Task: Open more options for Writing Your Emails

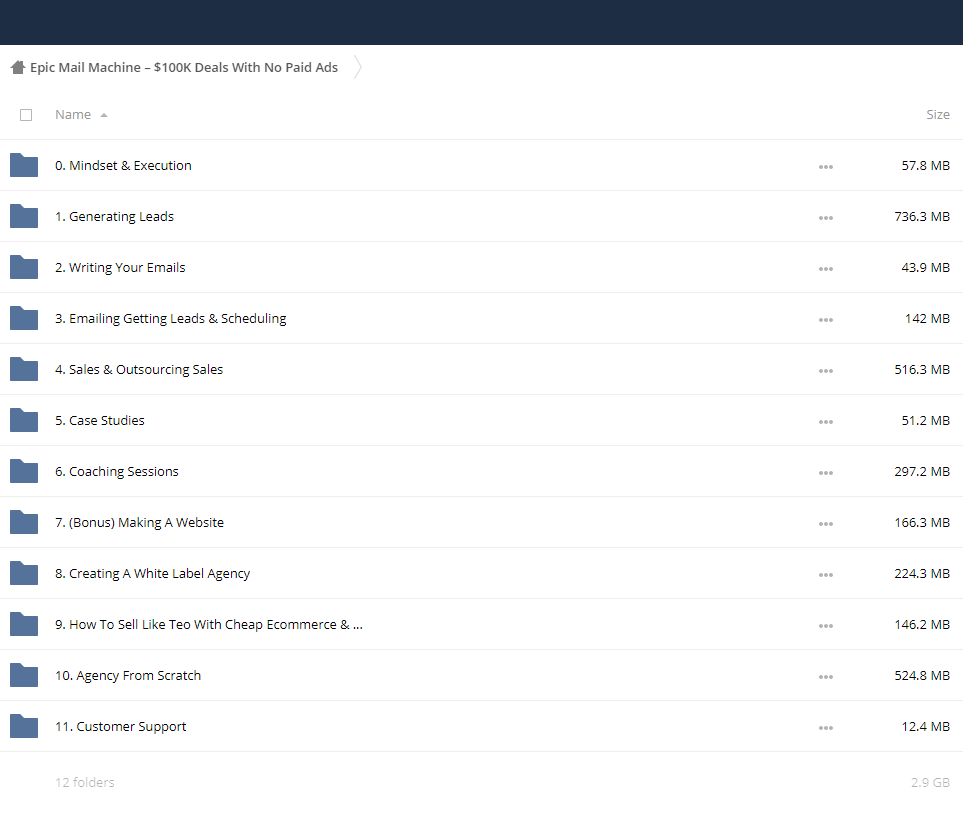Action: [825, 269]
